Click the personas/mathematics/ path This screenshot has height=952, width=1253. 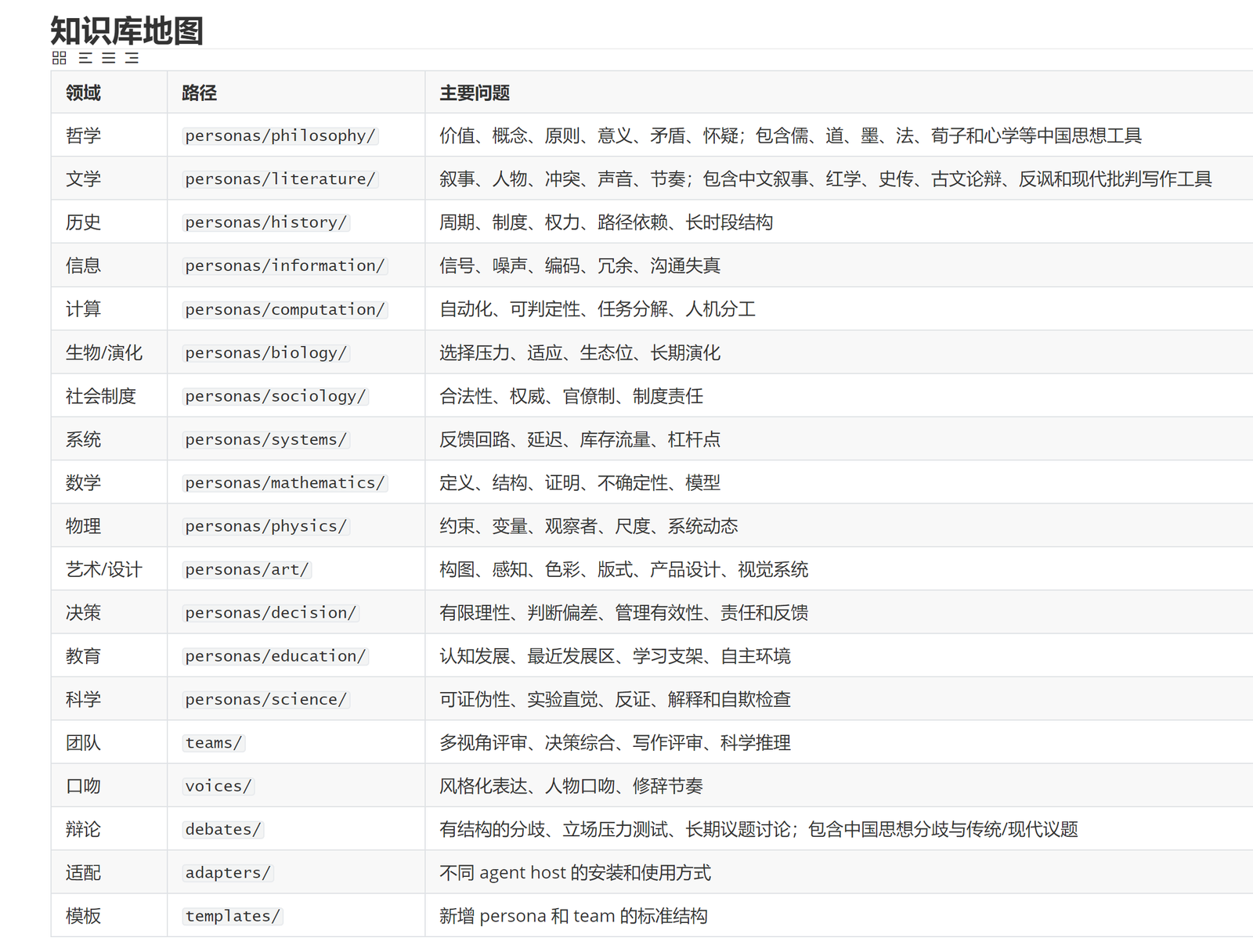coord(285,482)
